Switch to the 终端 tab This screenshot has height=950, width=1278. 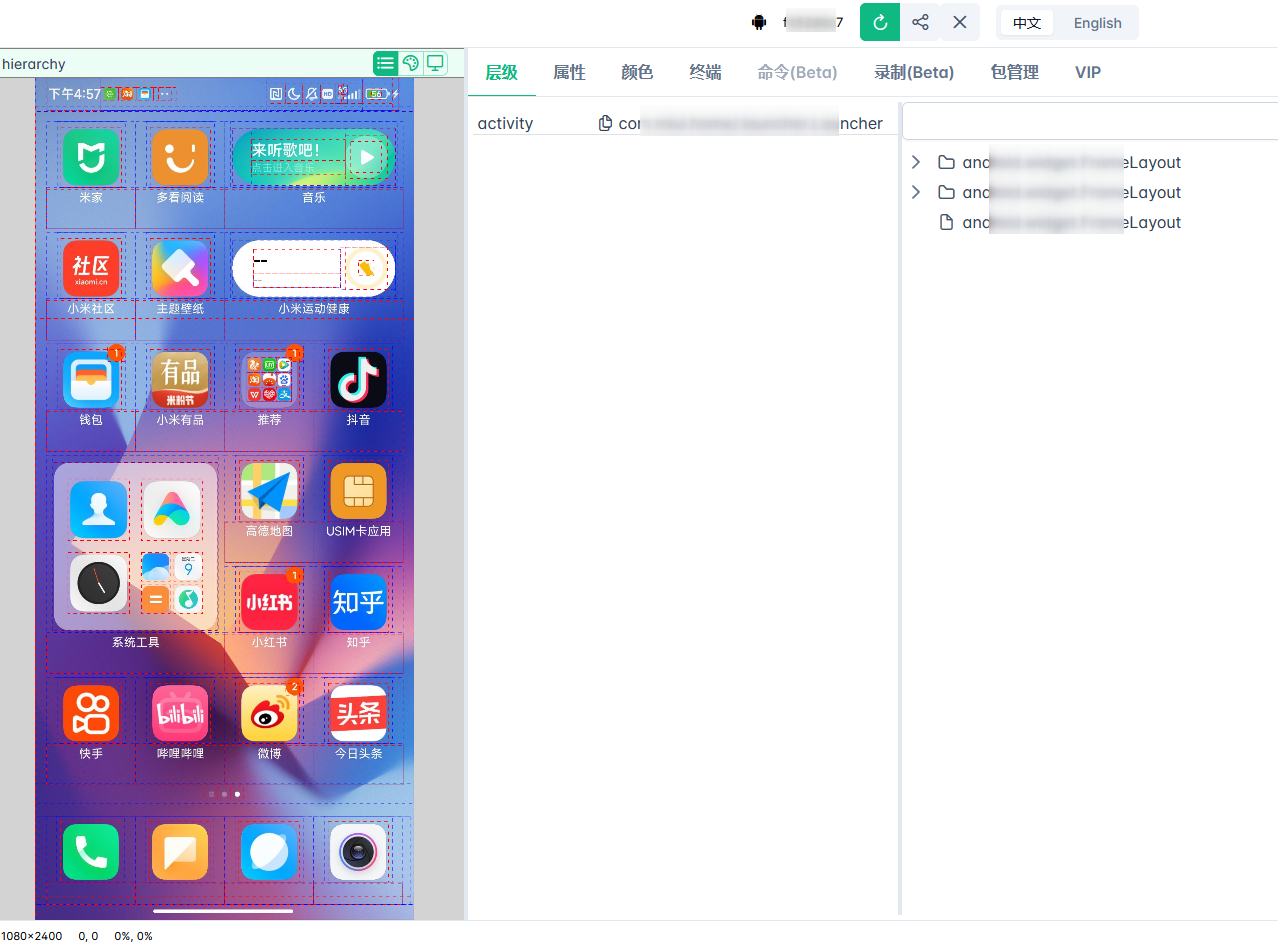tap(705, 72)
